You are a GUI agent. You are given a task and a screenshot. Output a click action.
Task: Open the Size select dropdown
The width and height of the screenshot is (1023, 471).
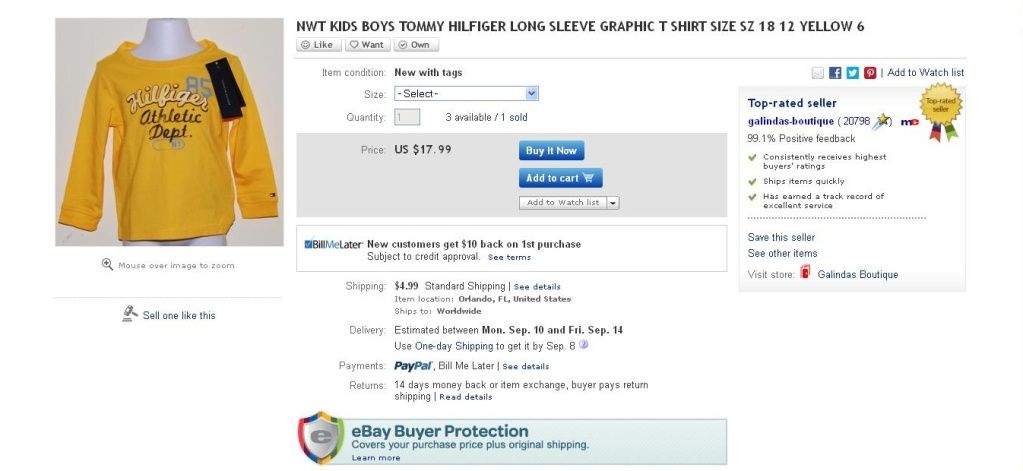click(x=466, y=93)
